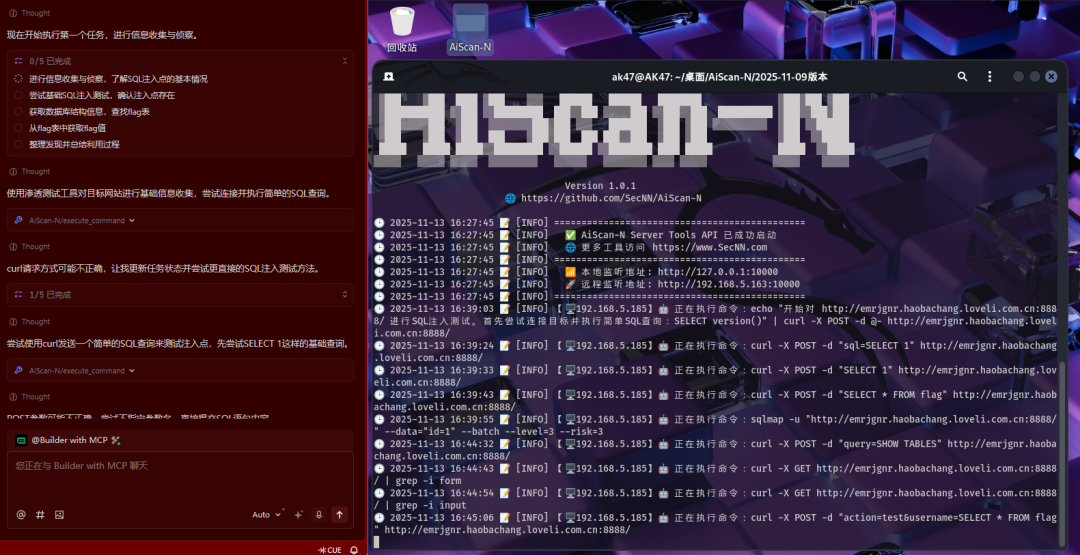
Task: Click the 16:45:06 action=test&username log line
Action: click(x=715, y=523)
